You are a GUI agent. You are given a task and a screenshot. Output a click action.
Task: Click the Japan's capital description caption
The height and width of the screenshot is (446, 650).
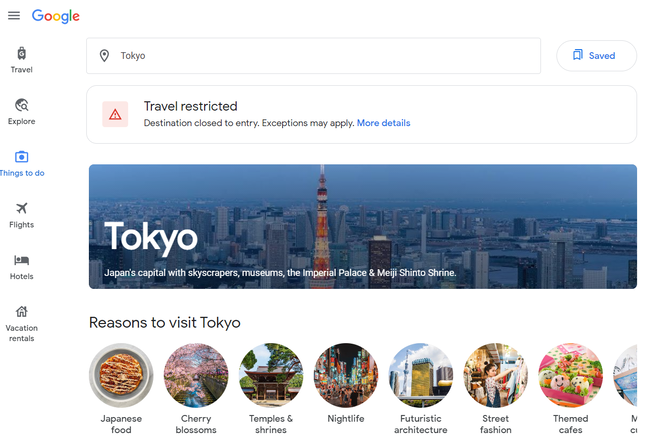coord(280,273)
